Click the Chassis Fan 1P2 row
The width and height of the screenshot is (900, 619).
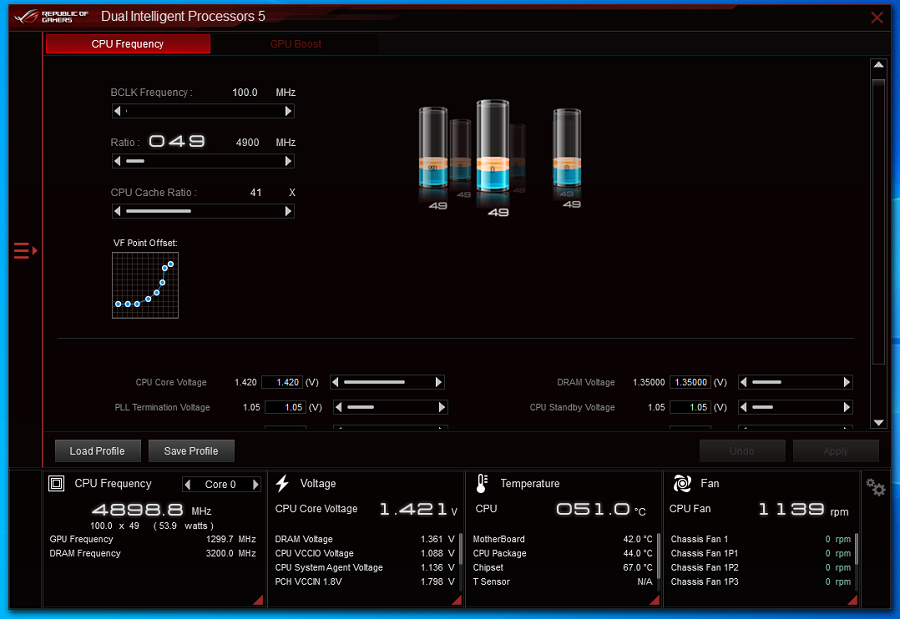[x=761, y=567]
